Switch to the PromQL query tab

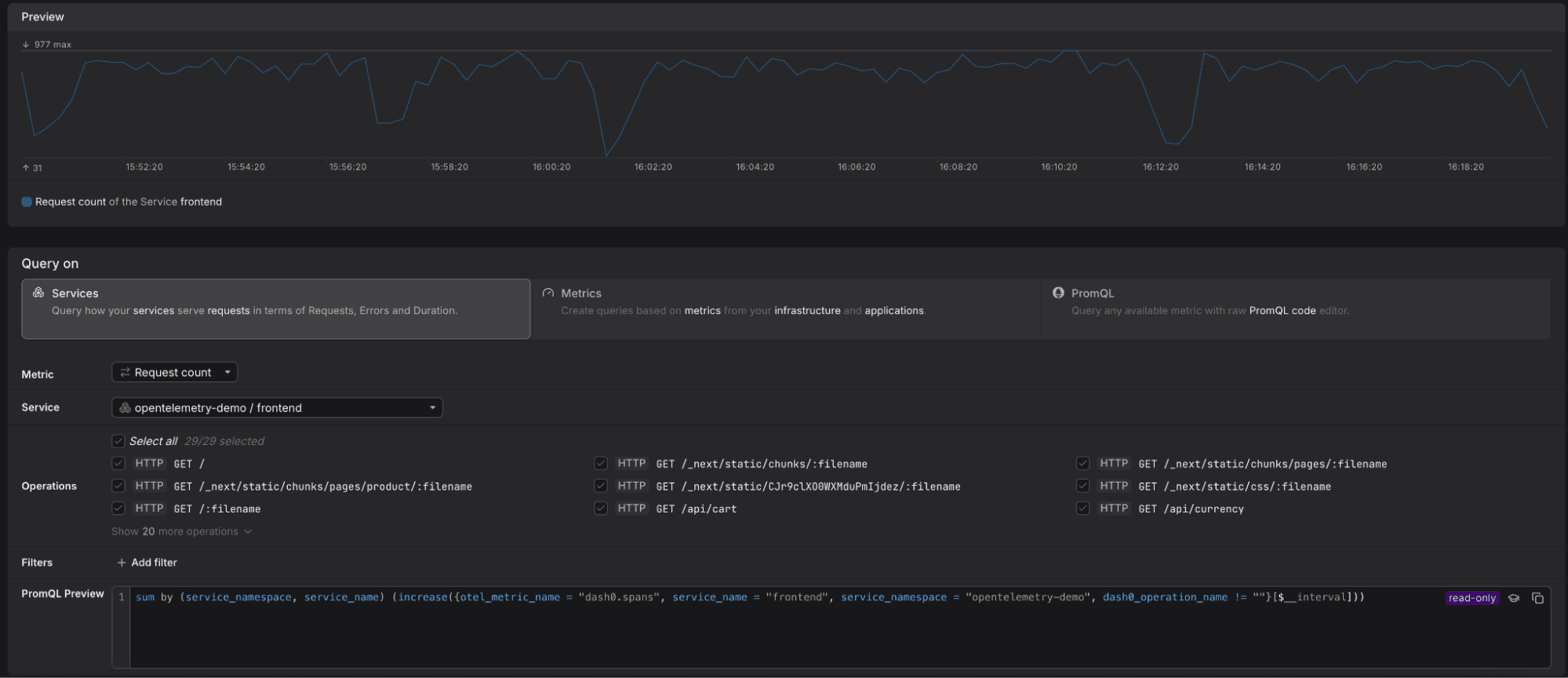tap(1296, 309)
